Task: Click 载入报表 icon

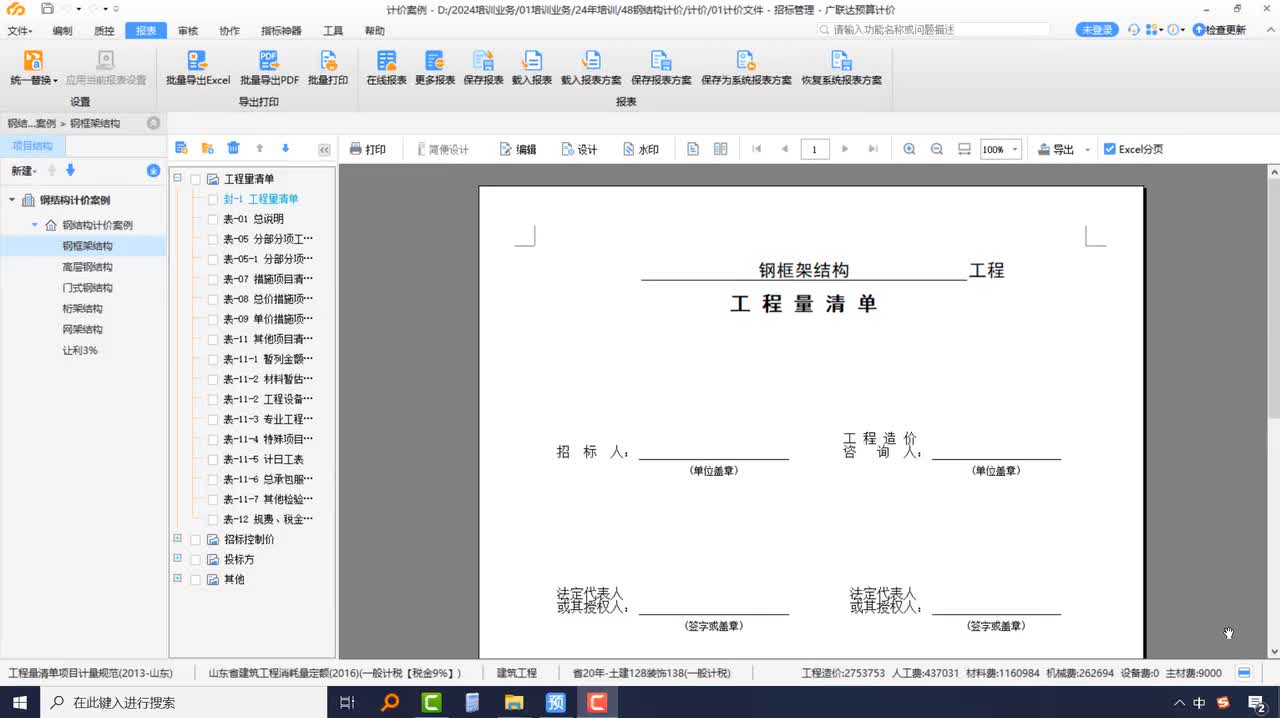Action: (532, 61)
